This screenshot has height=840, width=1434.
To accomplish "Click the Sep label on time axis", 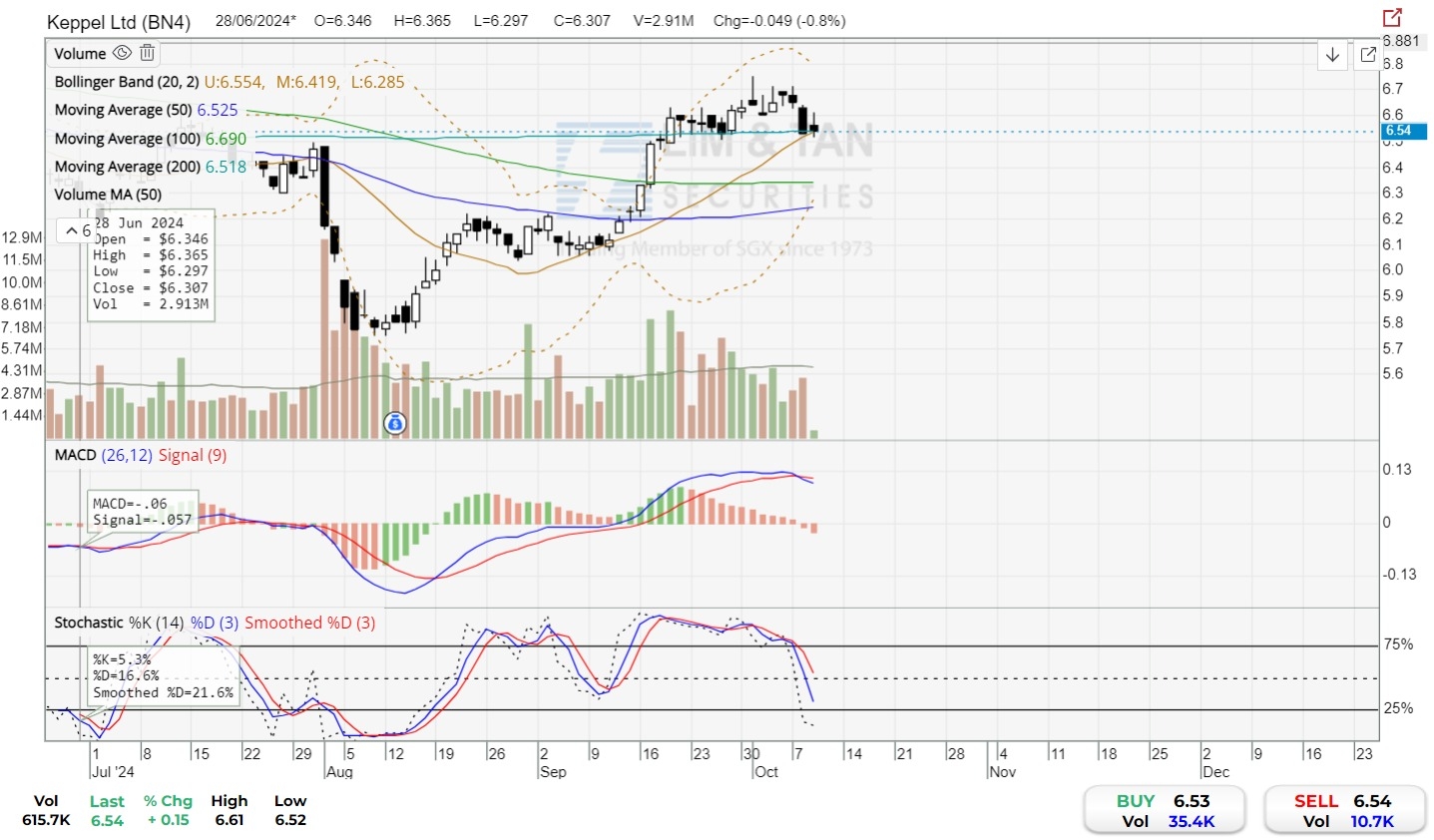I will [553, 772].
